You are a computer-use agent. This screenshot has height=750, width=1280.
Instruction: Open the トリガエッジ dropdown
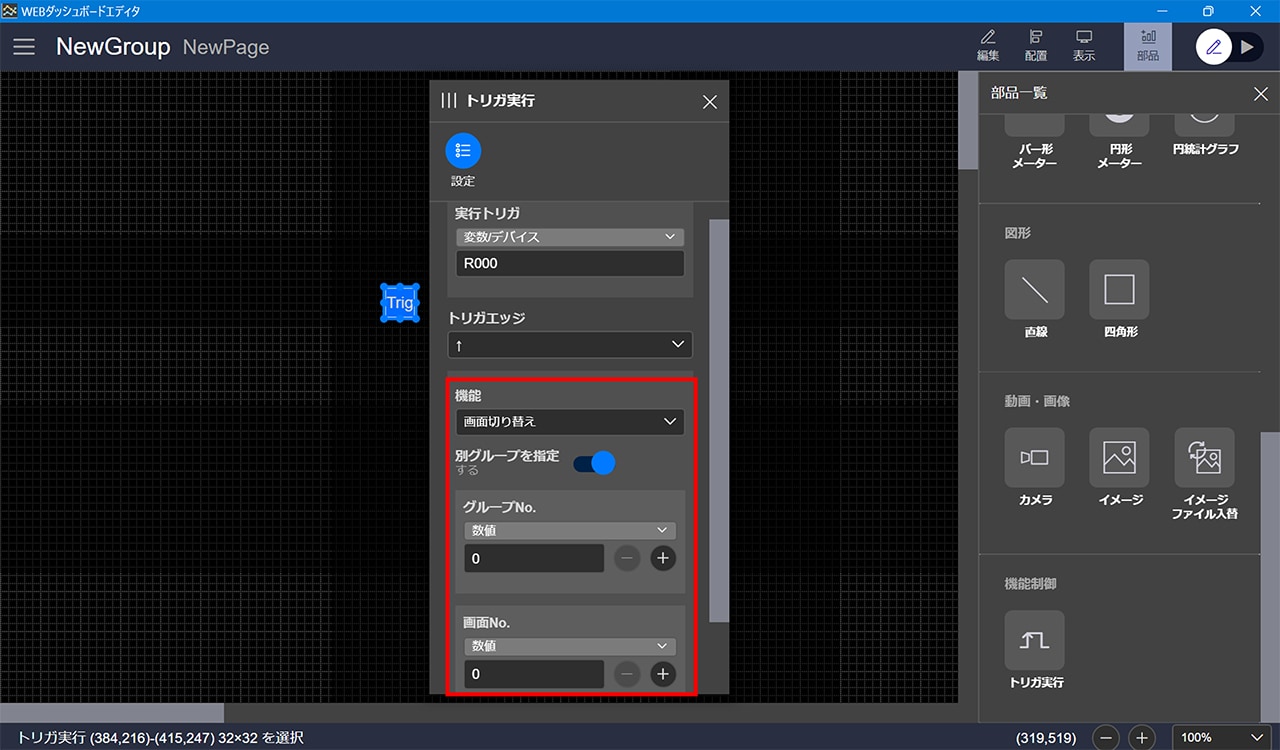(569, 345)
